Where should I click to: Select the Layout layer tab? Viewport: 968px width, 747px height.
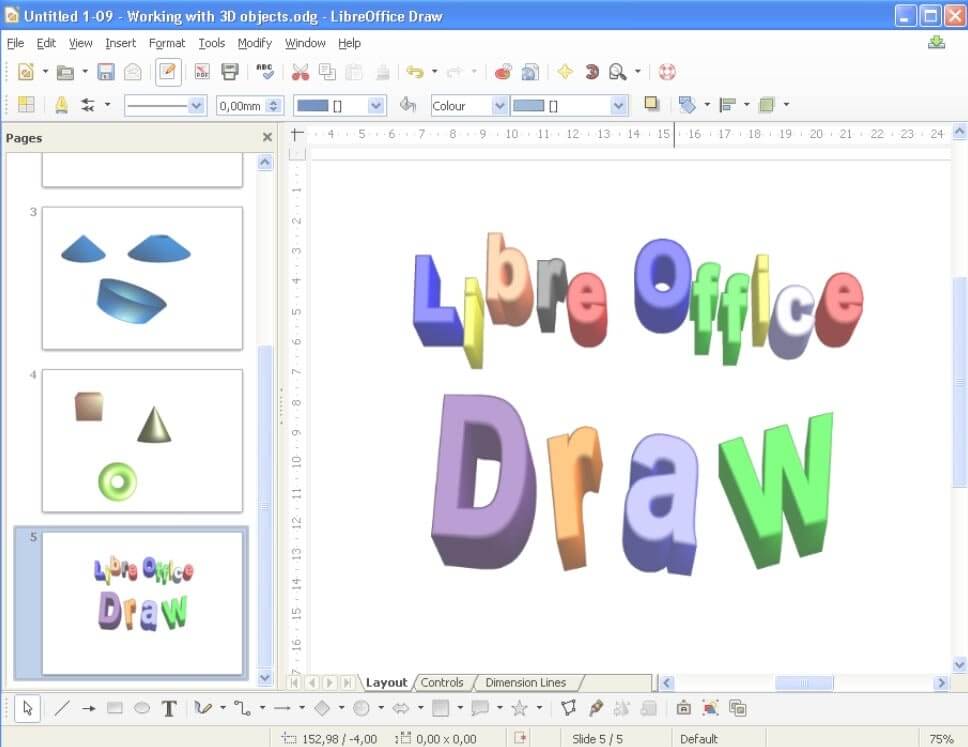386,683
